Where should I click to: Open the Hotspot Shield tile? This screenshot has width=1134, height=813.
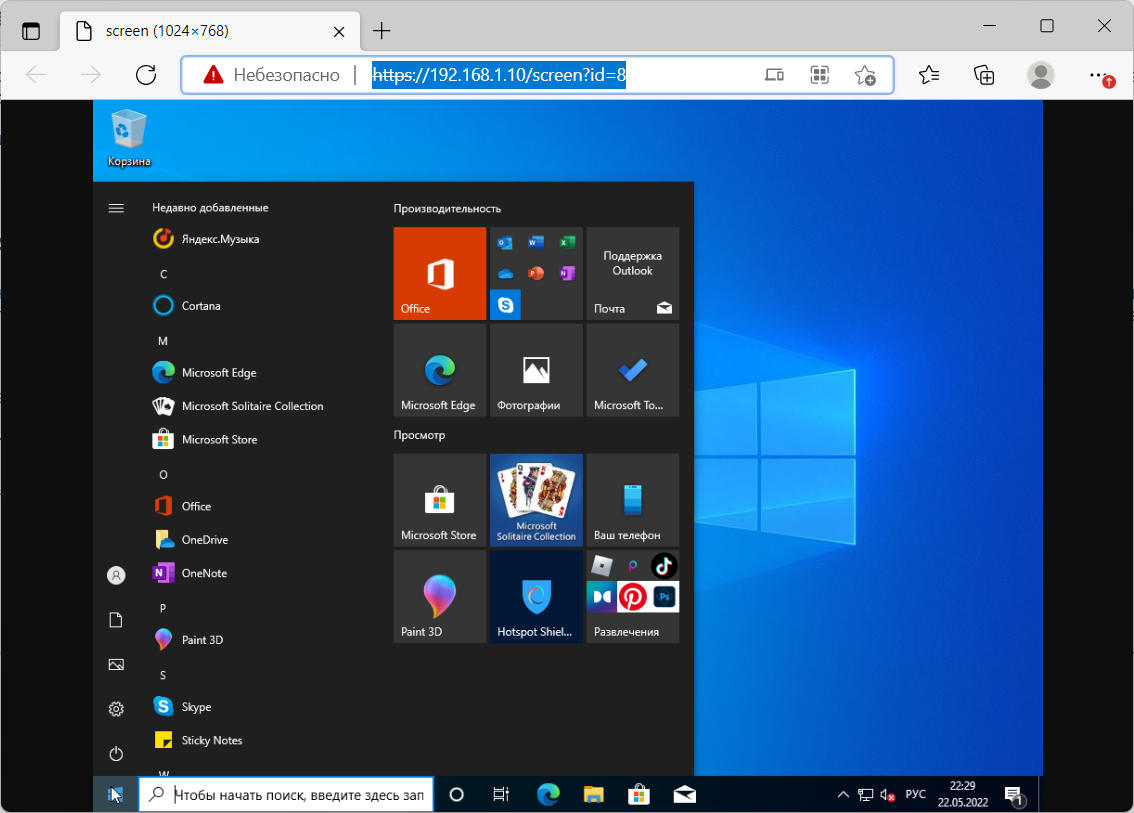pos(536,597)
